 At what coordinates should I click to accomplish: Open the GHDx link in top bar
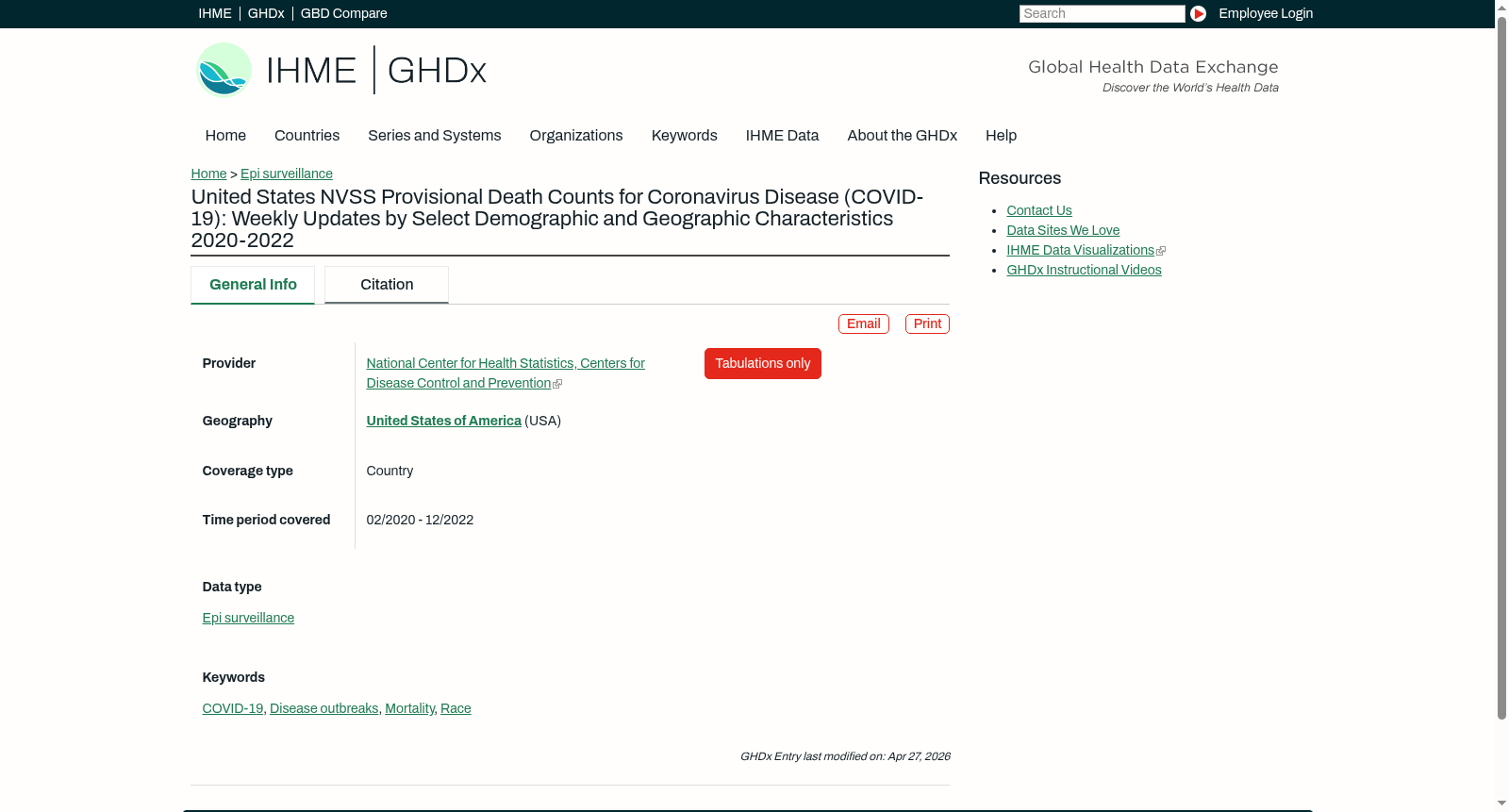click(x=266, y=13)
